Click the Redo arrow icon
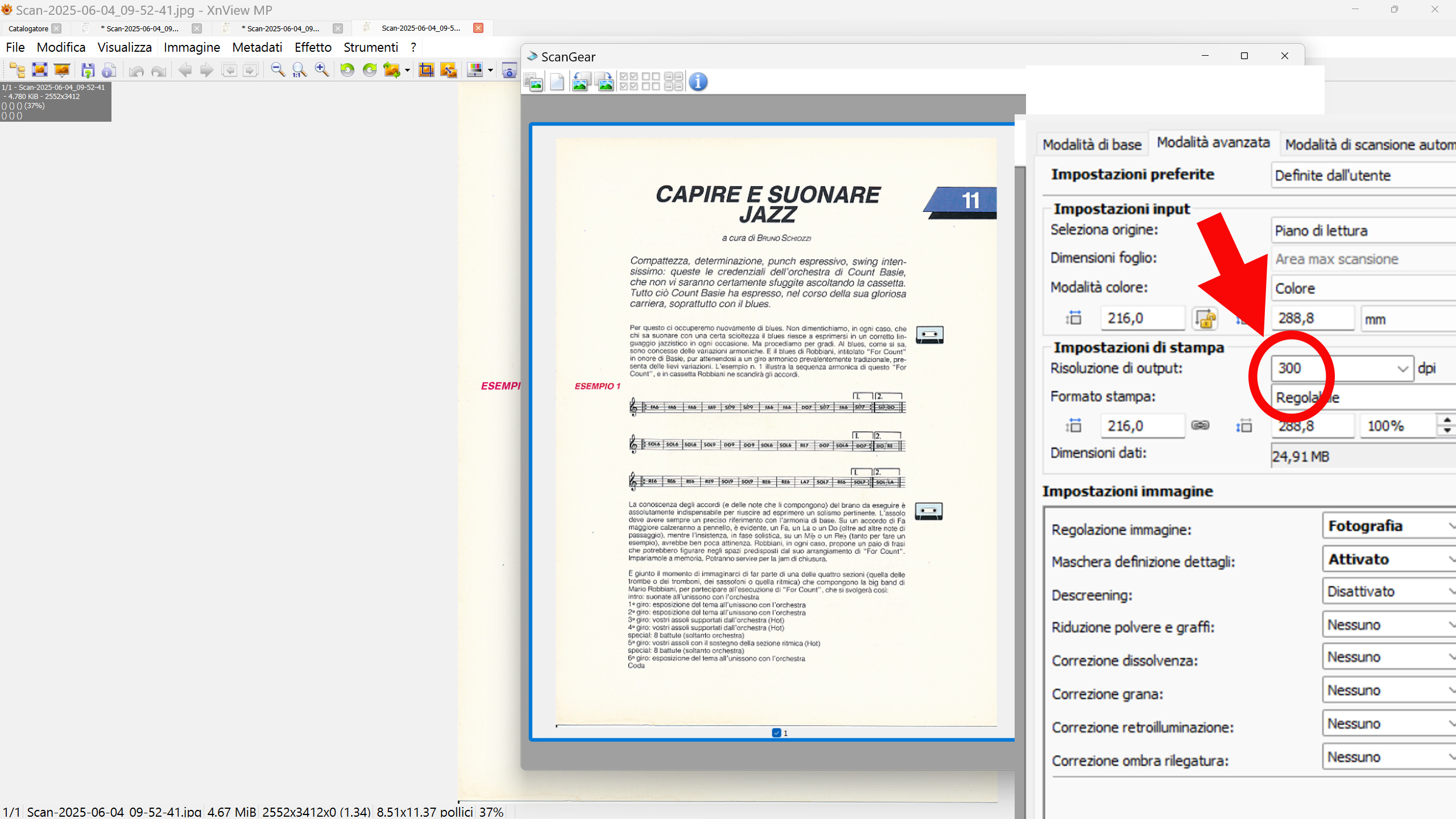This screenshot has height=819, width=1456. 159,70
